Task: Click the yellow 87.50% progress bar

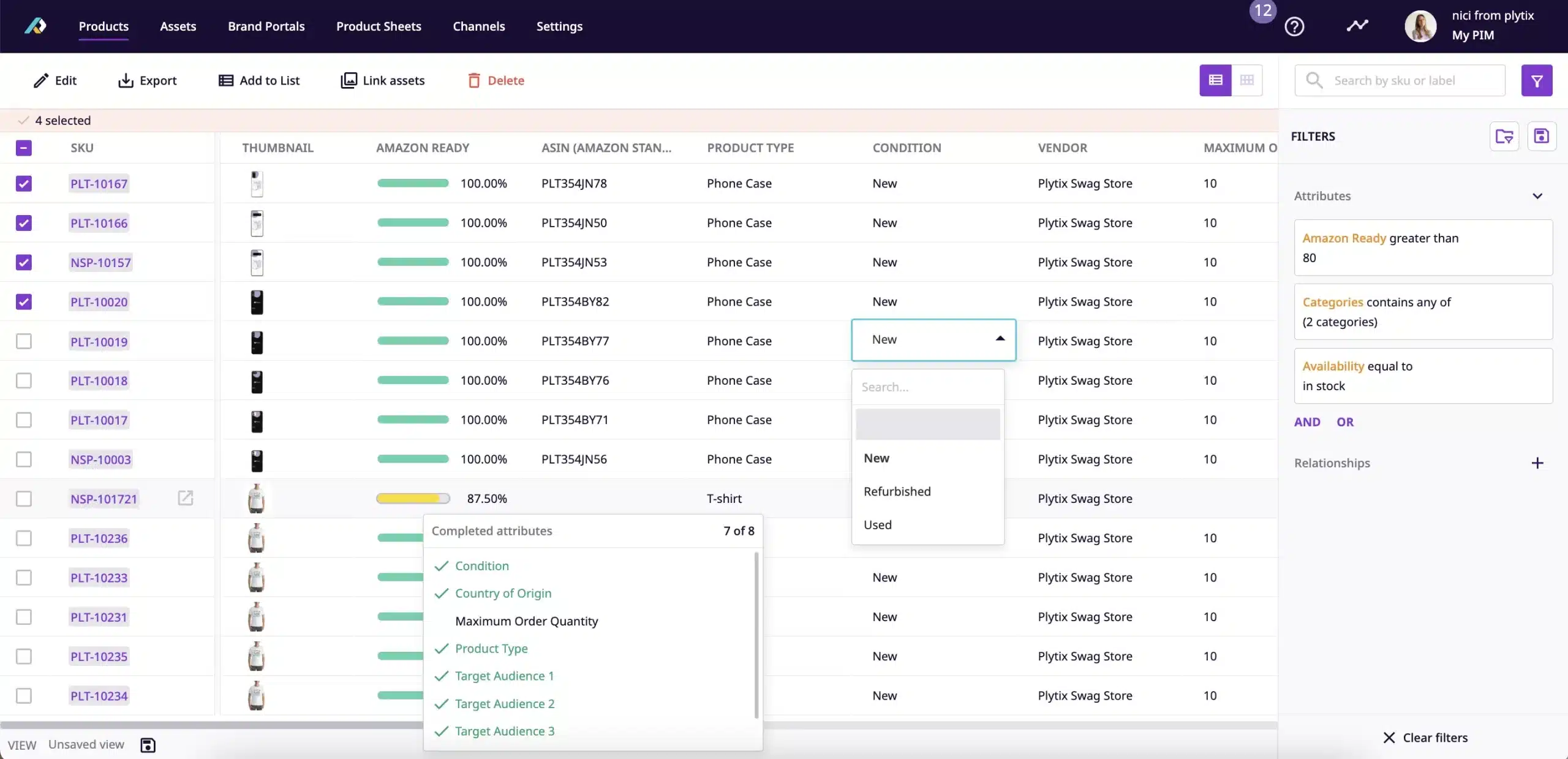Action: point(413,499)
